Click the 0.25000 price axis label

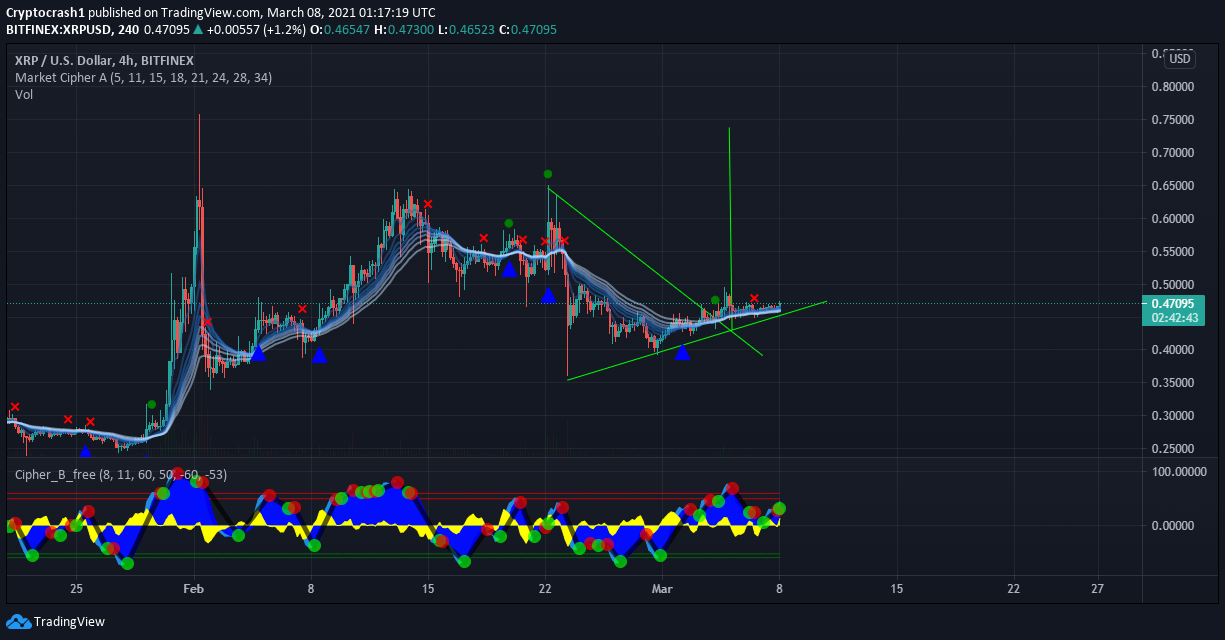[x=1172, y=449]
